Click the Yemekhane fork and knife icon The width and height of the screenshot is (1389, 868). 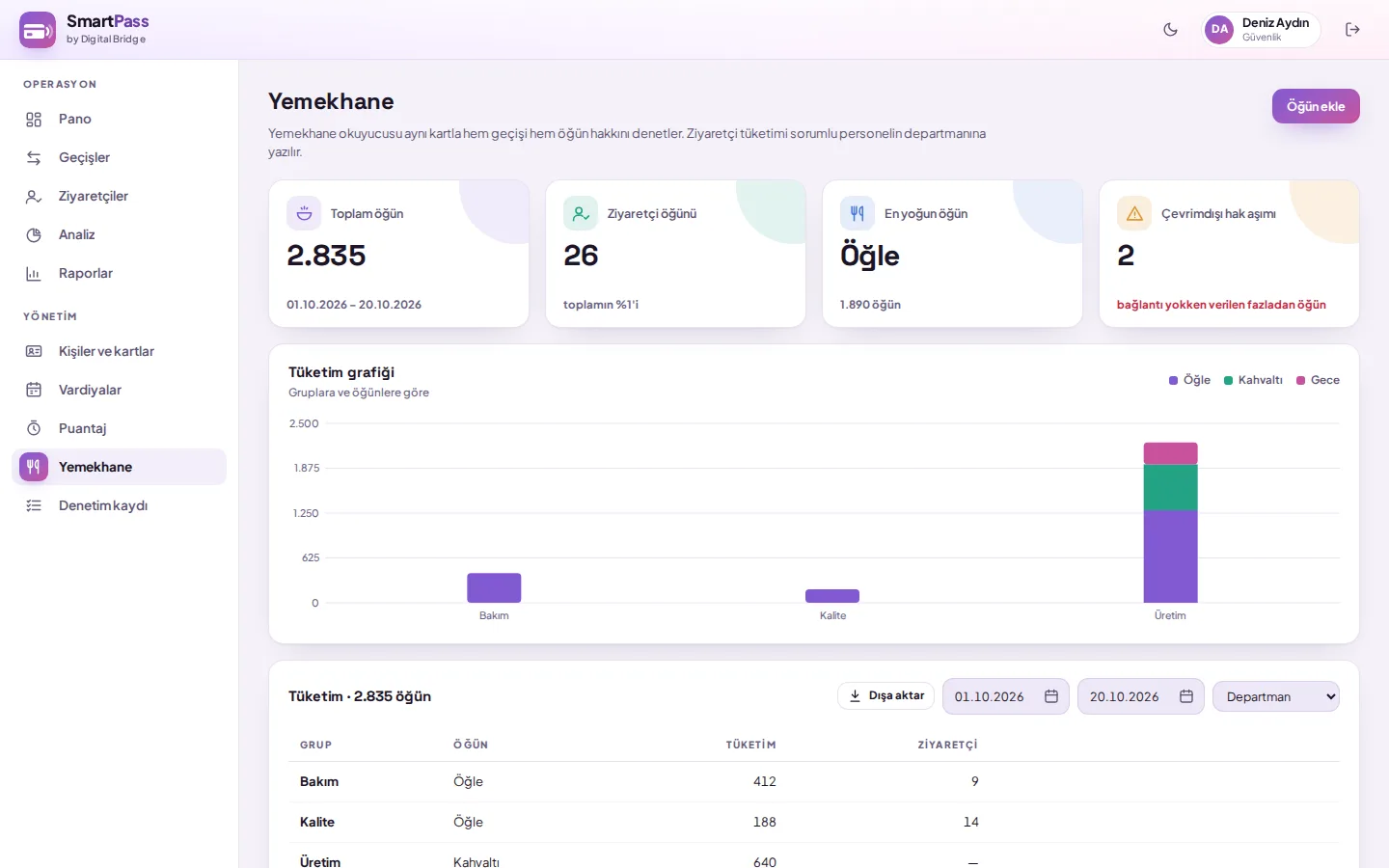point(34,467)
